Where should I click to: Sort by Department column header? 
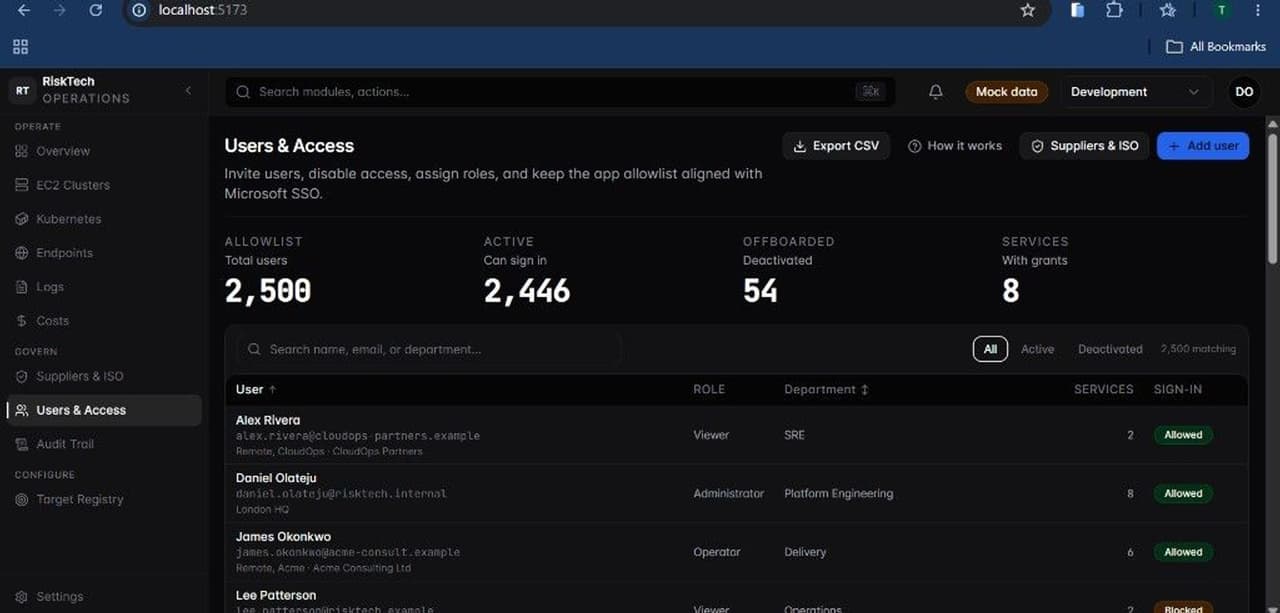pyautogui.click(x=826, y=389)
